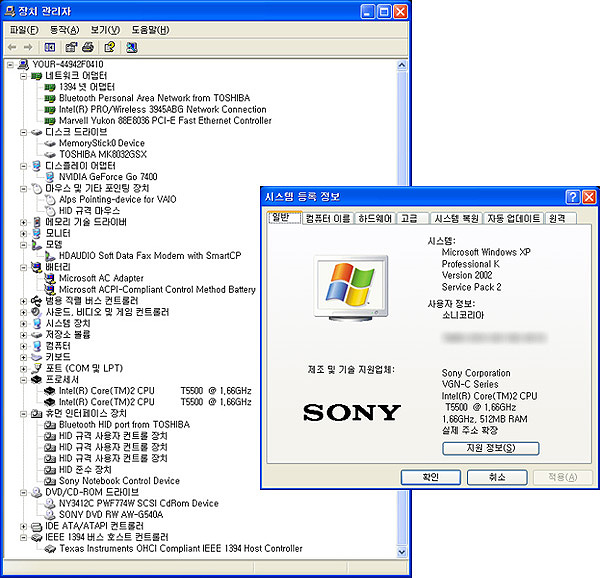The image size is (600, 578).
Task: Collapse the 디스플레이 어댑터 category
Action: [23, 166]
